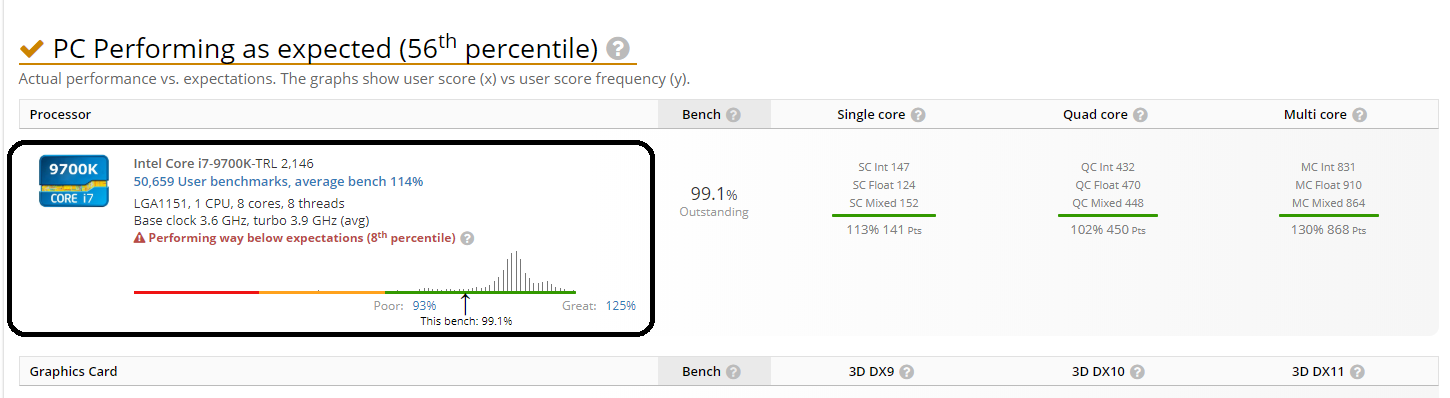Click the 9700K Core i7 processor image

pos(73,181)
